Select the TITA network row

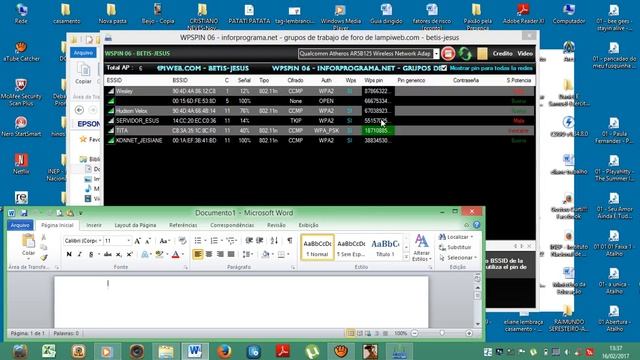319,131
